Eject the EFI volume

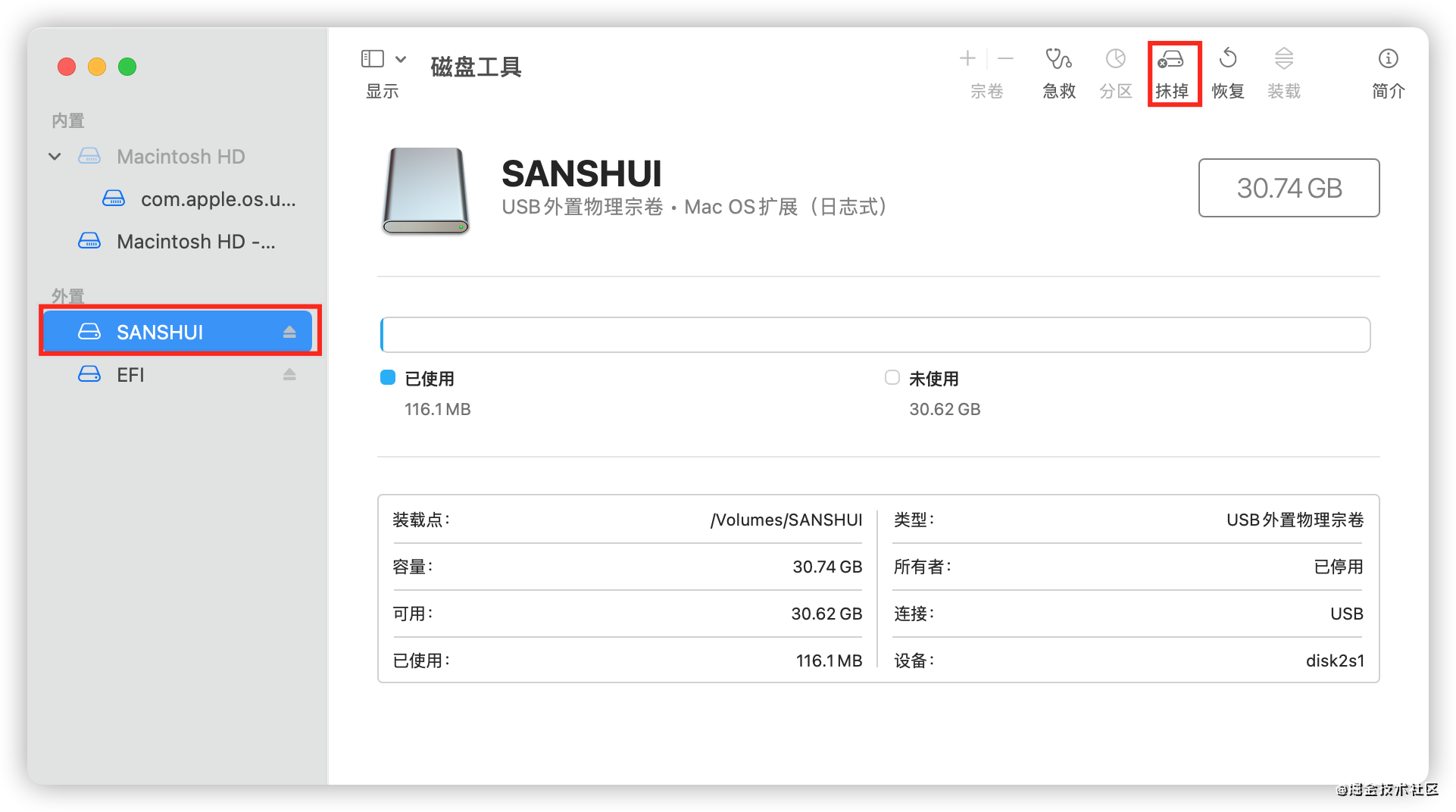pos(289,374)
